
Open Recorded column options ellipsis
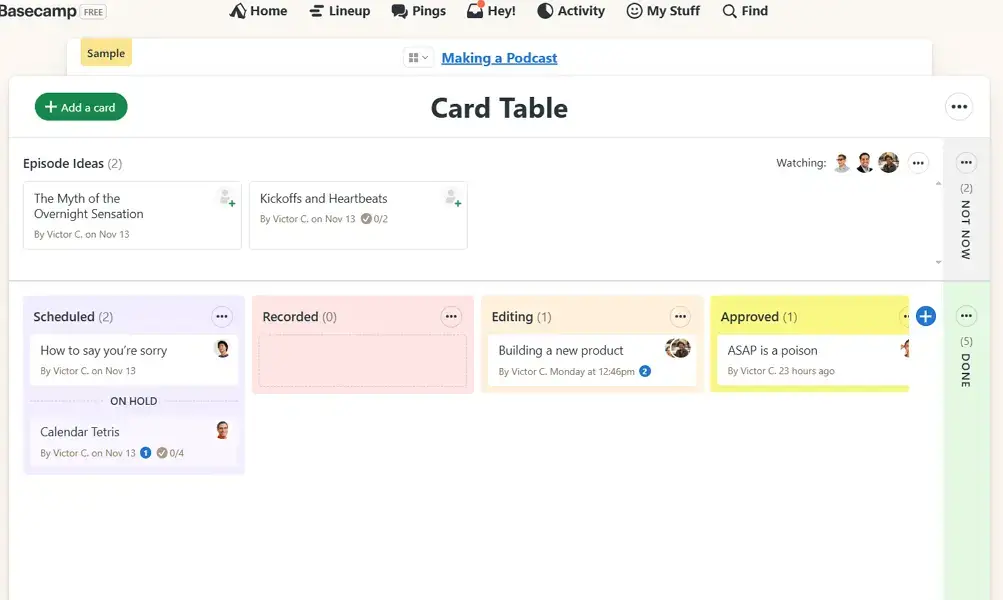pos(451,316)
